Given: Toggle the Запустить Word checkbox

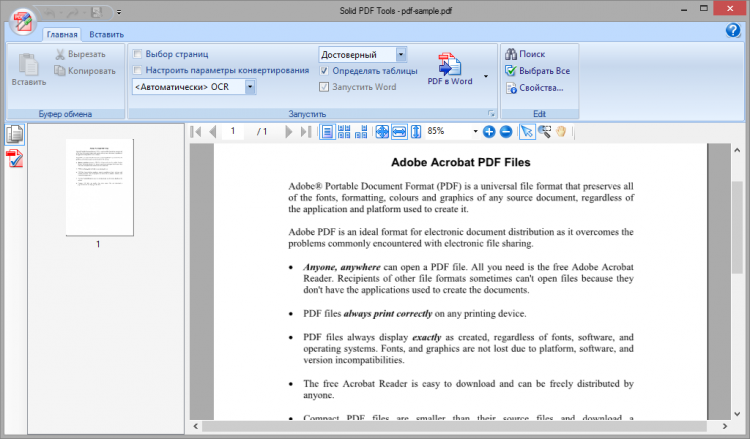Looking at the screenshot, I should [x=324, y=87].
